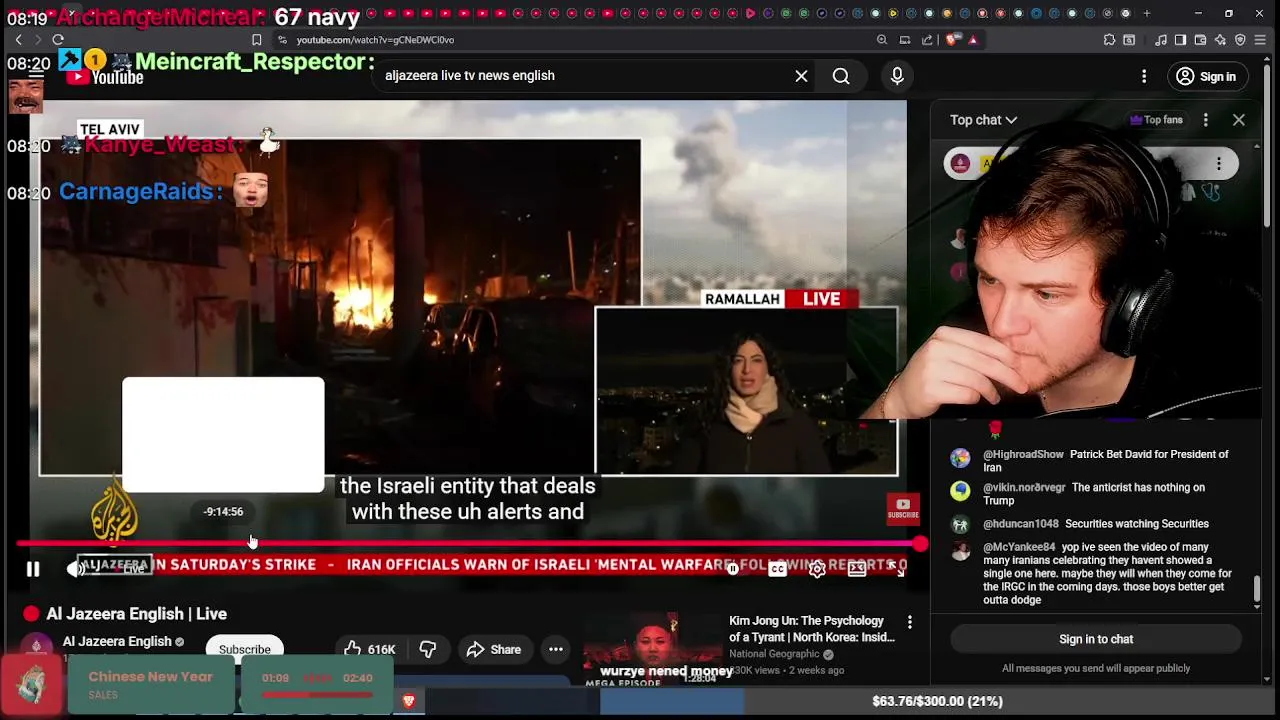Toggle browser sidebar panel icon
1280x720 pixels.
coord(1181,40)
